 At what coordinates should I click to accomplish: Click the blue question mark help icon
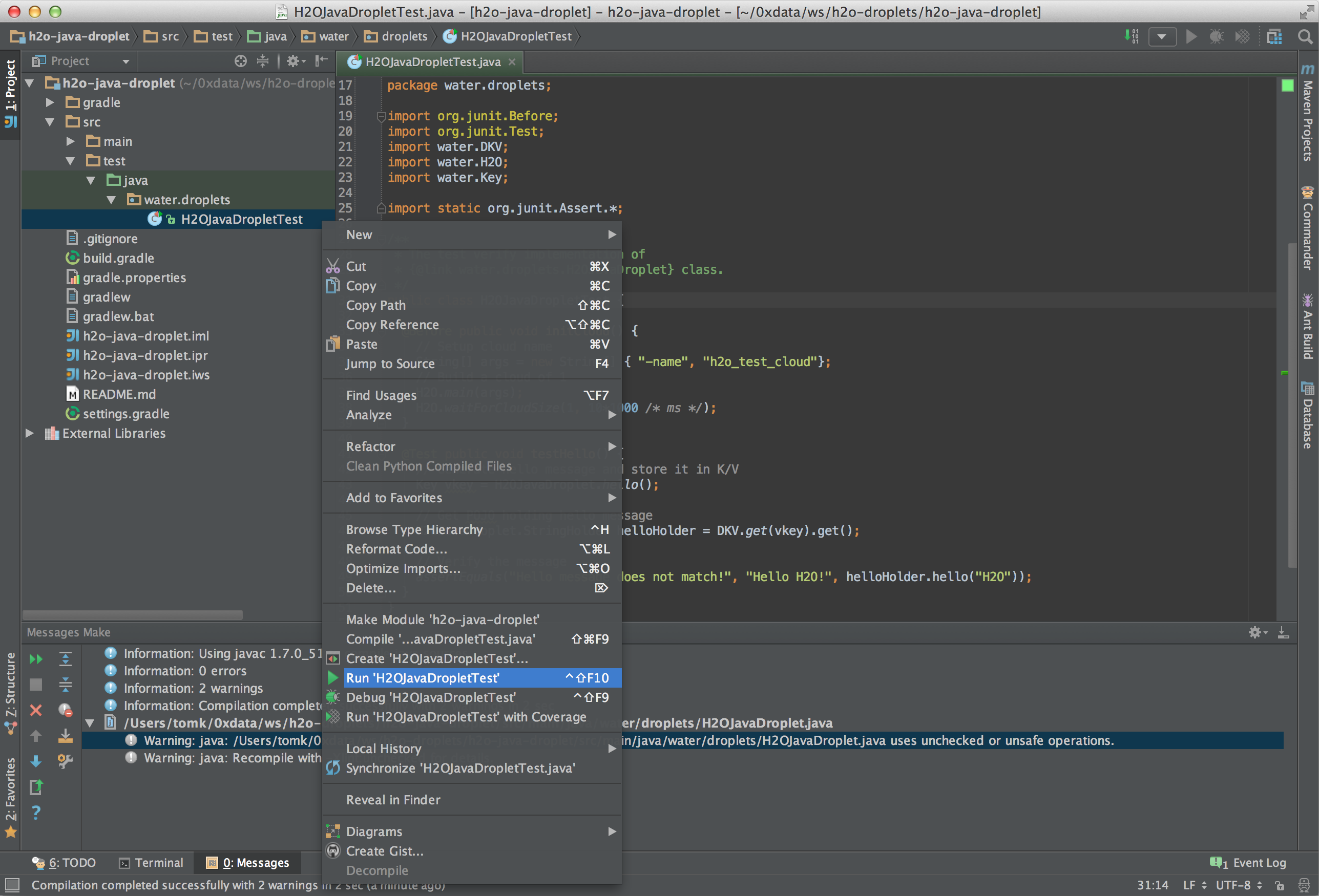[x=36, y=813]
